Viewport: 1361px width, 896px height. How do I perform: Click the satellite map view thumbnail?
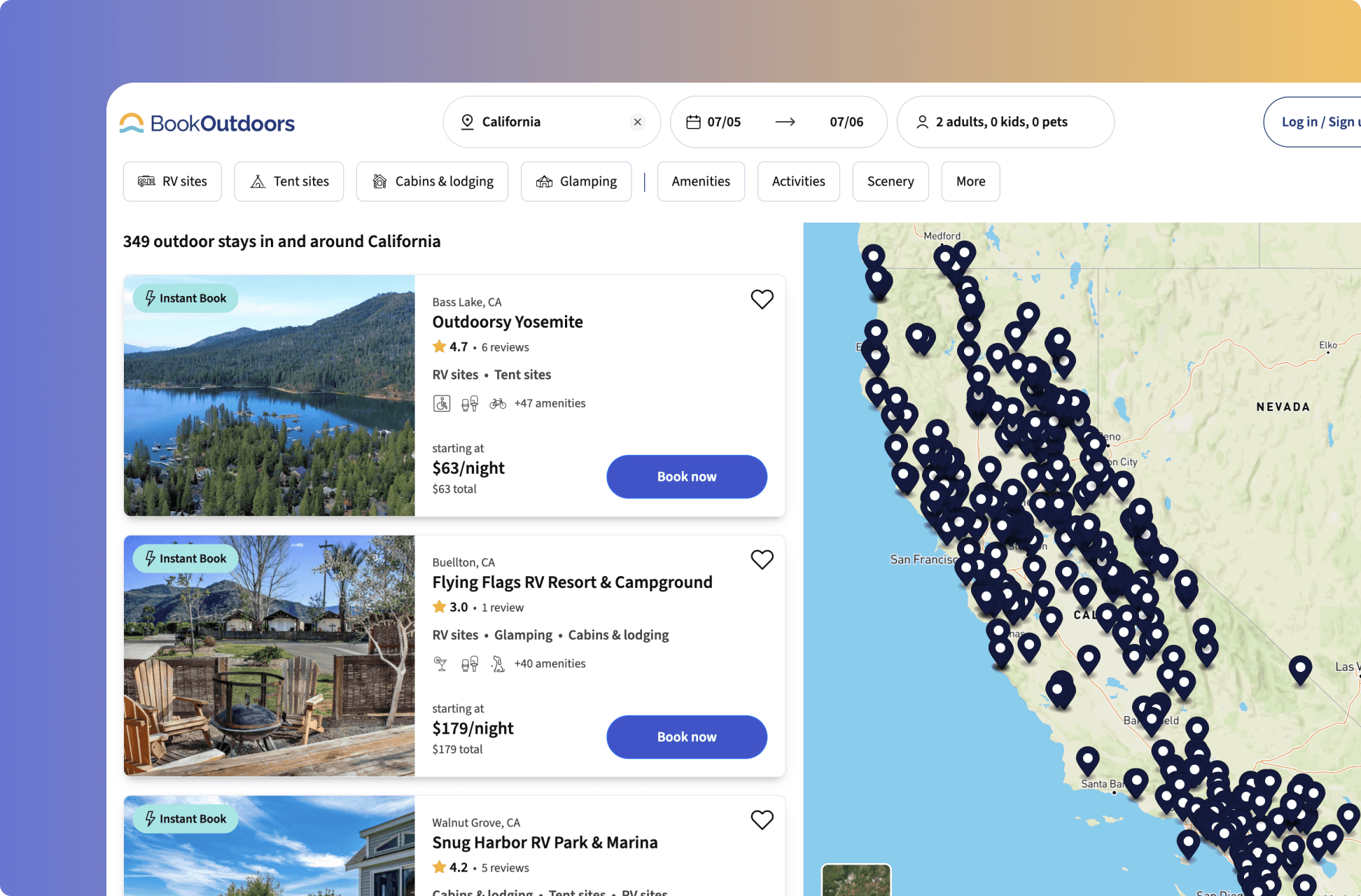(x=856, y=880)
